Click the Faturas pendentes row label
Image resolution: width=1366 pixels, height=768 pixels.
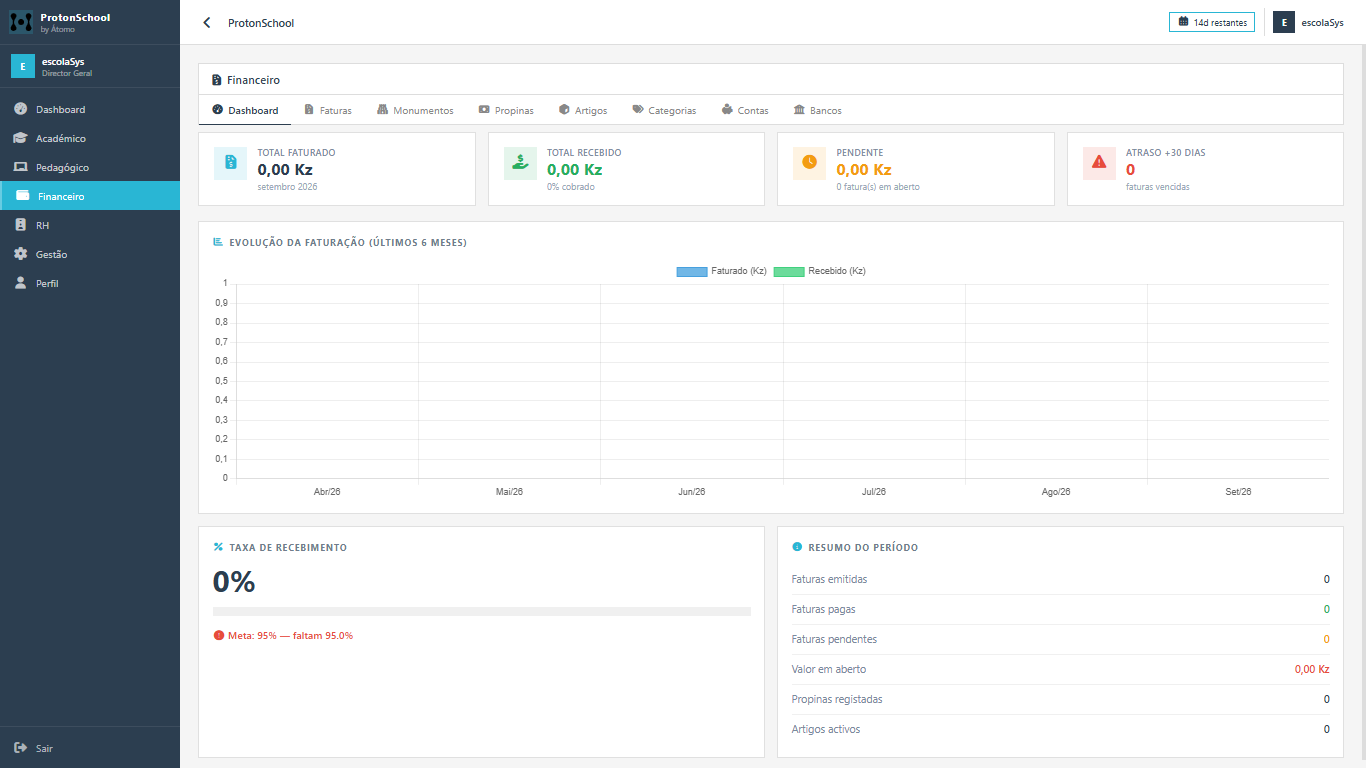pos(834,639)
